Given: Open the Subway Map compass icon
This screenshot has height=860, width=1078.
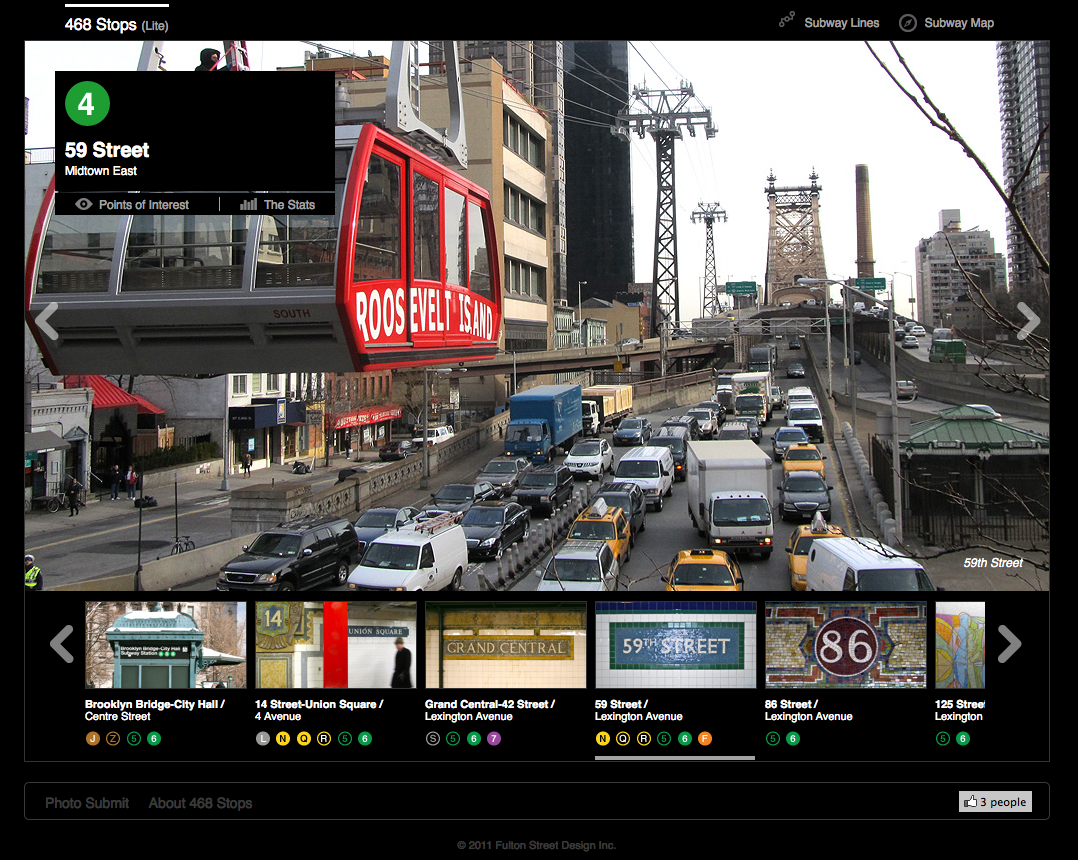Looking at the screenshot, I should (908, 23).
